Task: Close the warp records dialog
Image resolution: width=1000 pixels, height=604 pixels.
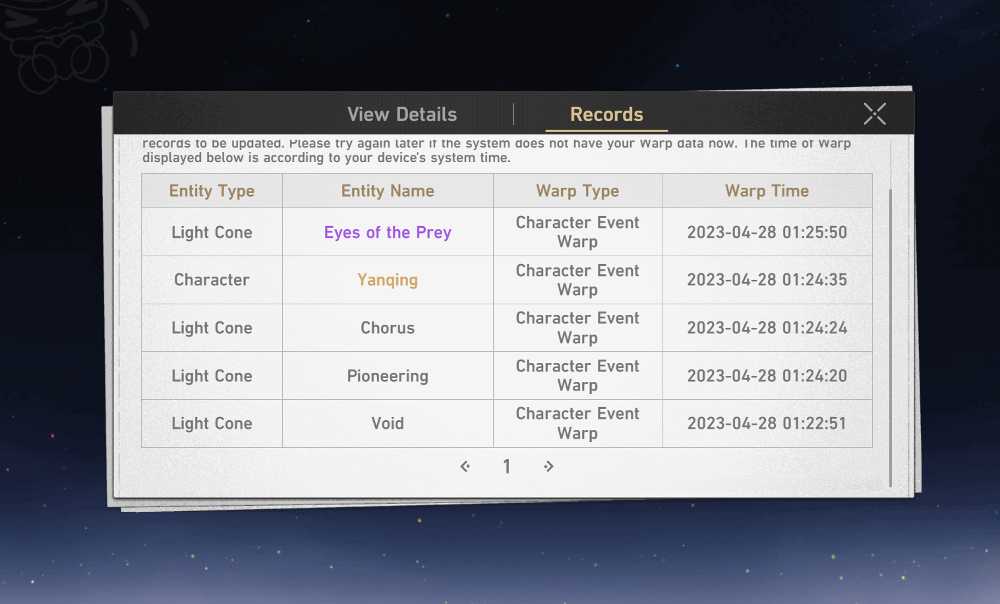Action: [874, 114]
